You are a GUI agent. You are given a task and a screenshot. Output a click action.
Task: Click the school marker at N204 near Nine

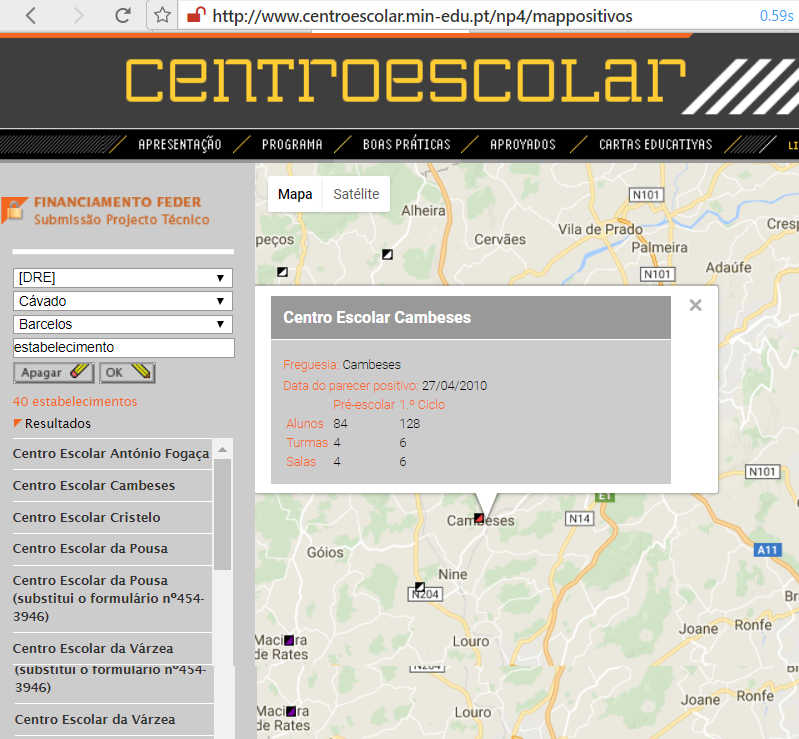(x=420, y=586)
